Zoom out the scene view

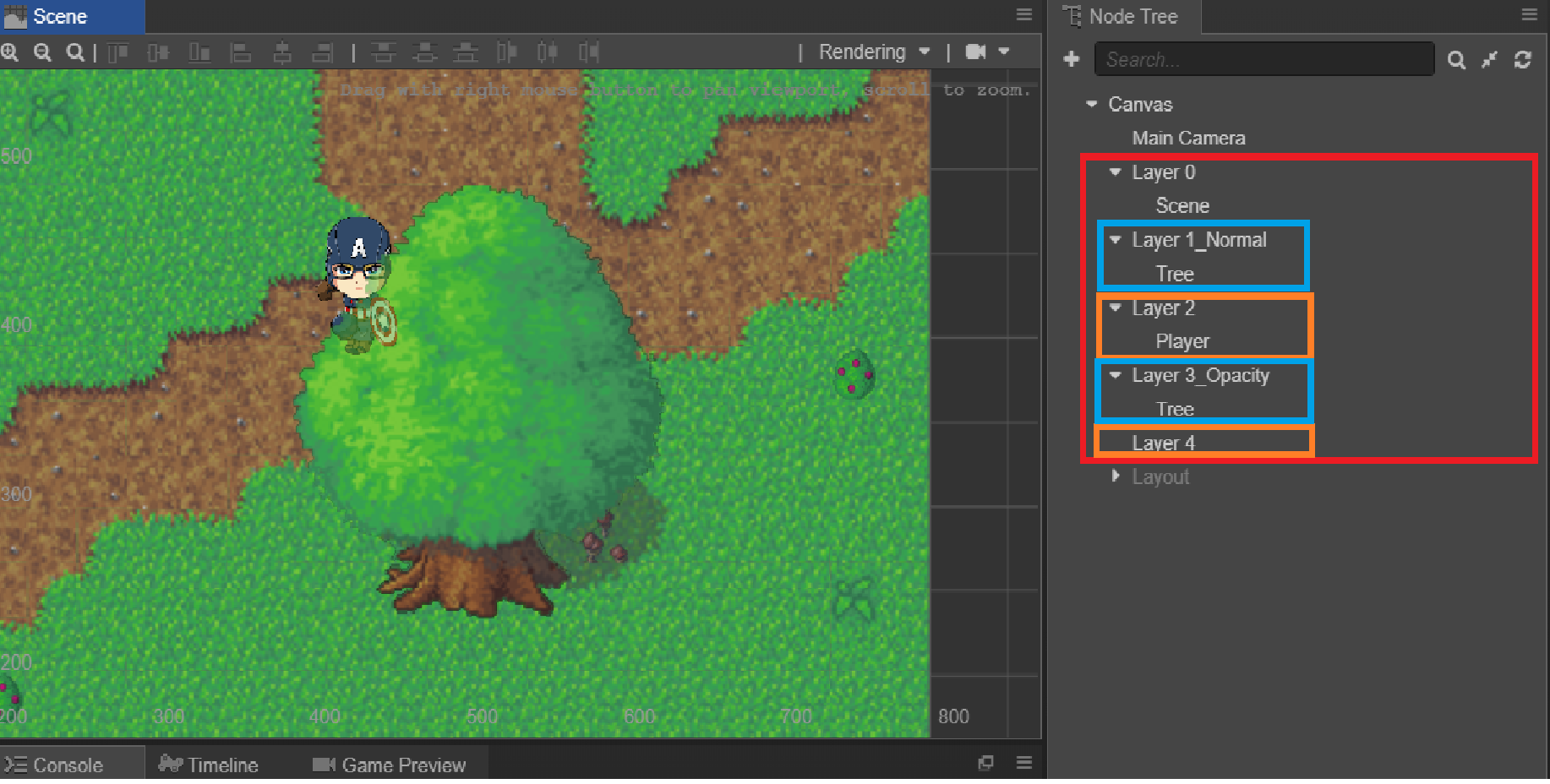coord(42,52)
